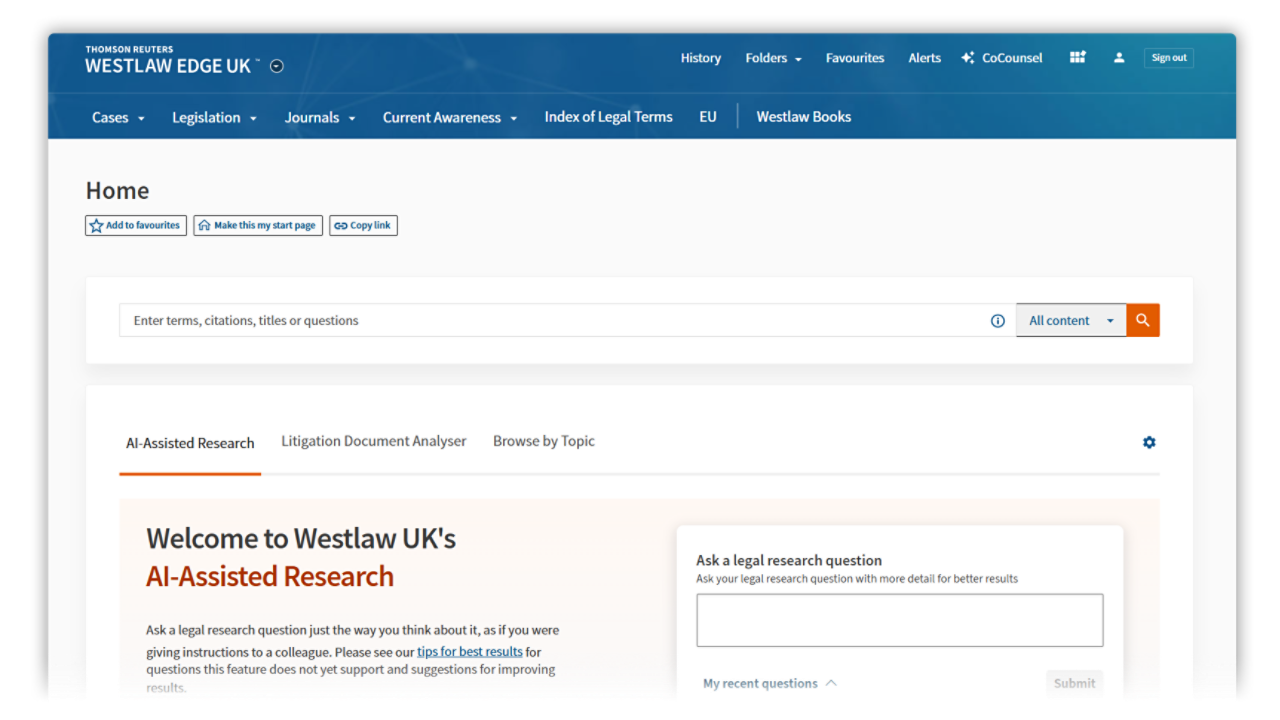Click the settings gear icon beside tabs

pyautogui.click(x=1149, y=442)
